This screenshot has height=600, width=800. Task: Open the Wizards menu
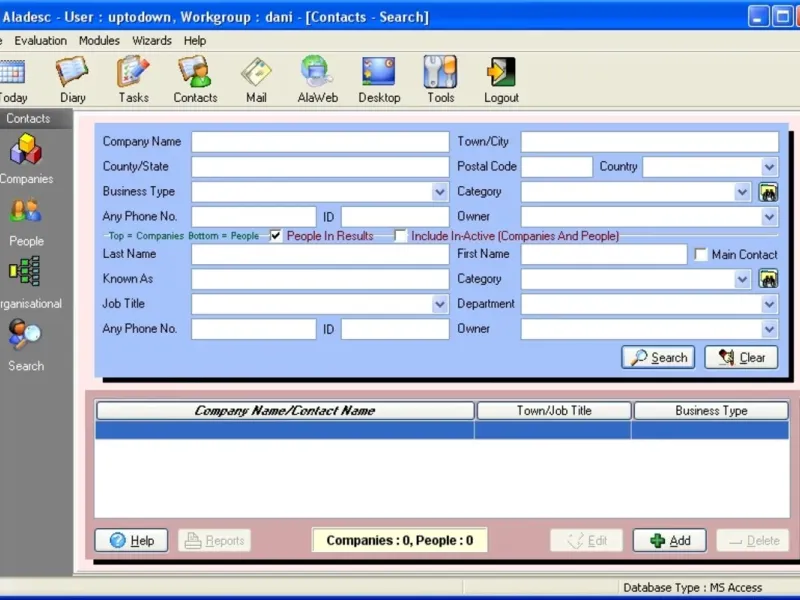(152, 41)
